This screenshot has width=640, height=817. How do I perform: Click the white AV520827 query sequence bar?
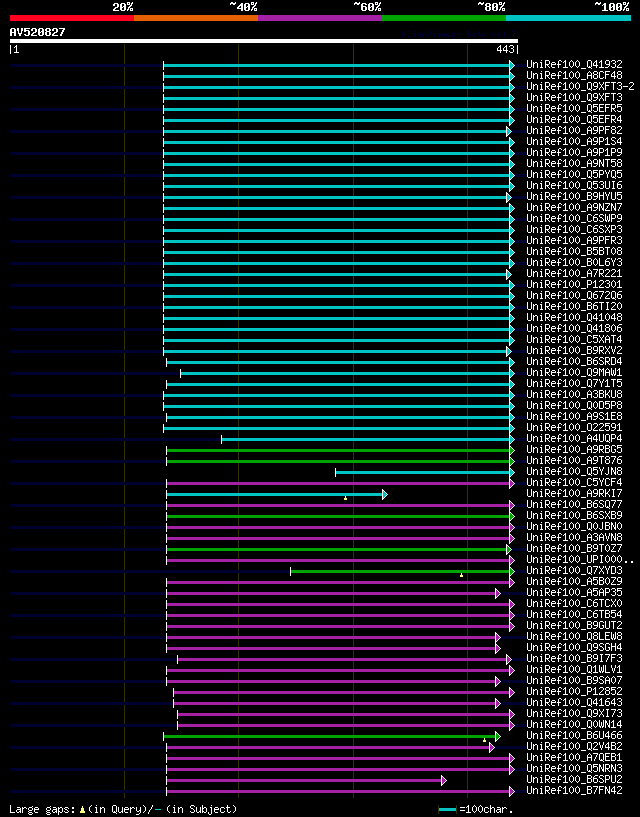(264, 41)
